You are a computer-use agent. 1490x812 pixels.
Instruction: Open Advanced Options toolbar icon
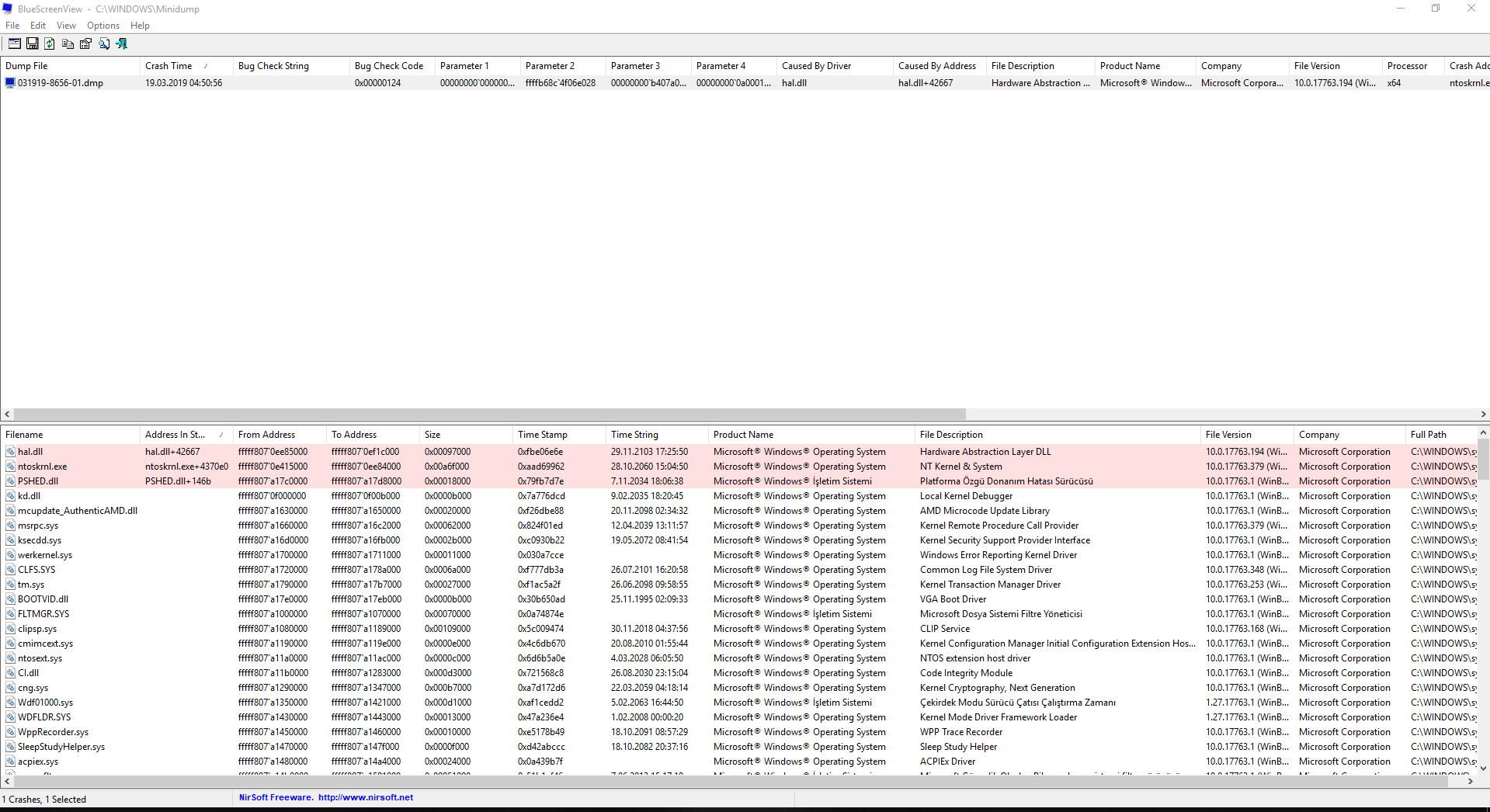tap(15, 44)
